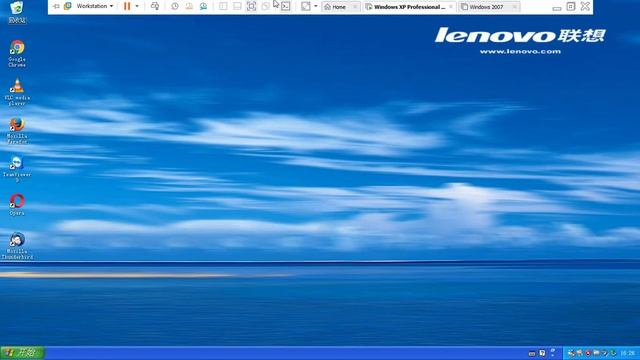Click the send Ctrl+Alt+Del toolbar icon
The image size is (640, 360).
(x=155, y=6)
